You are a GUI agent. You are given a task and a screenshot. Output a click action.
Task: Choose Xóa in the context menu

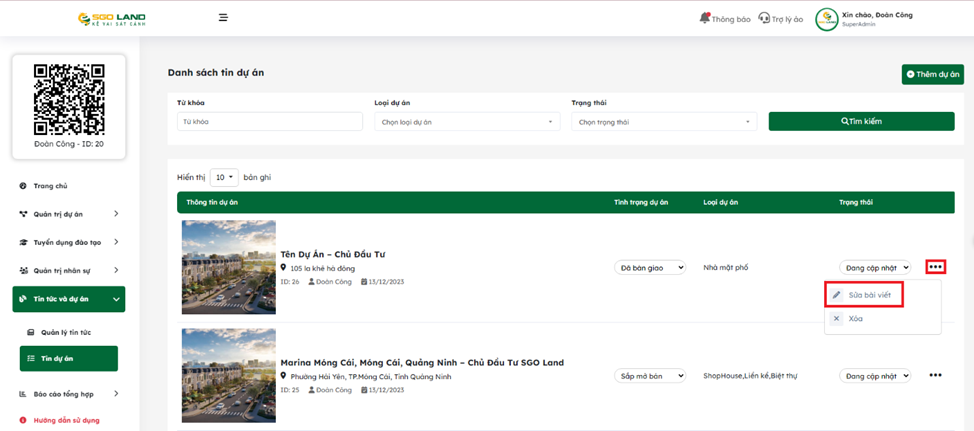click(855, 319)
